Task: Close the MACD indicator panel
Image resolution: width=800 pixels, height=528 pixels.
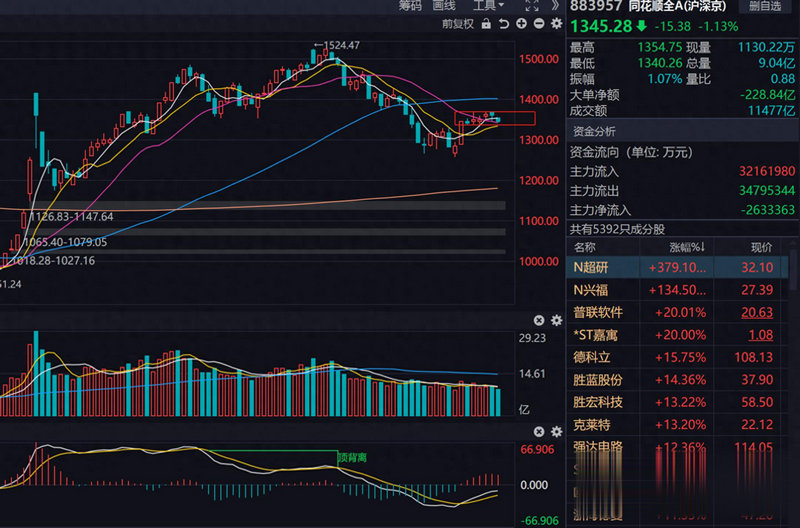Action: [538, 432]
